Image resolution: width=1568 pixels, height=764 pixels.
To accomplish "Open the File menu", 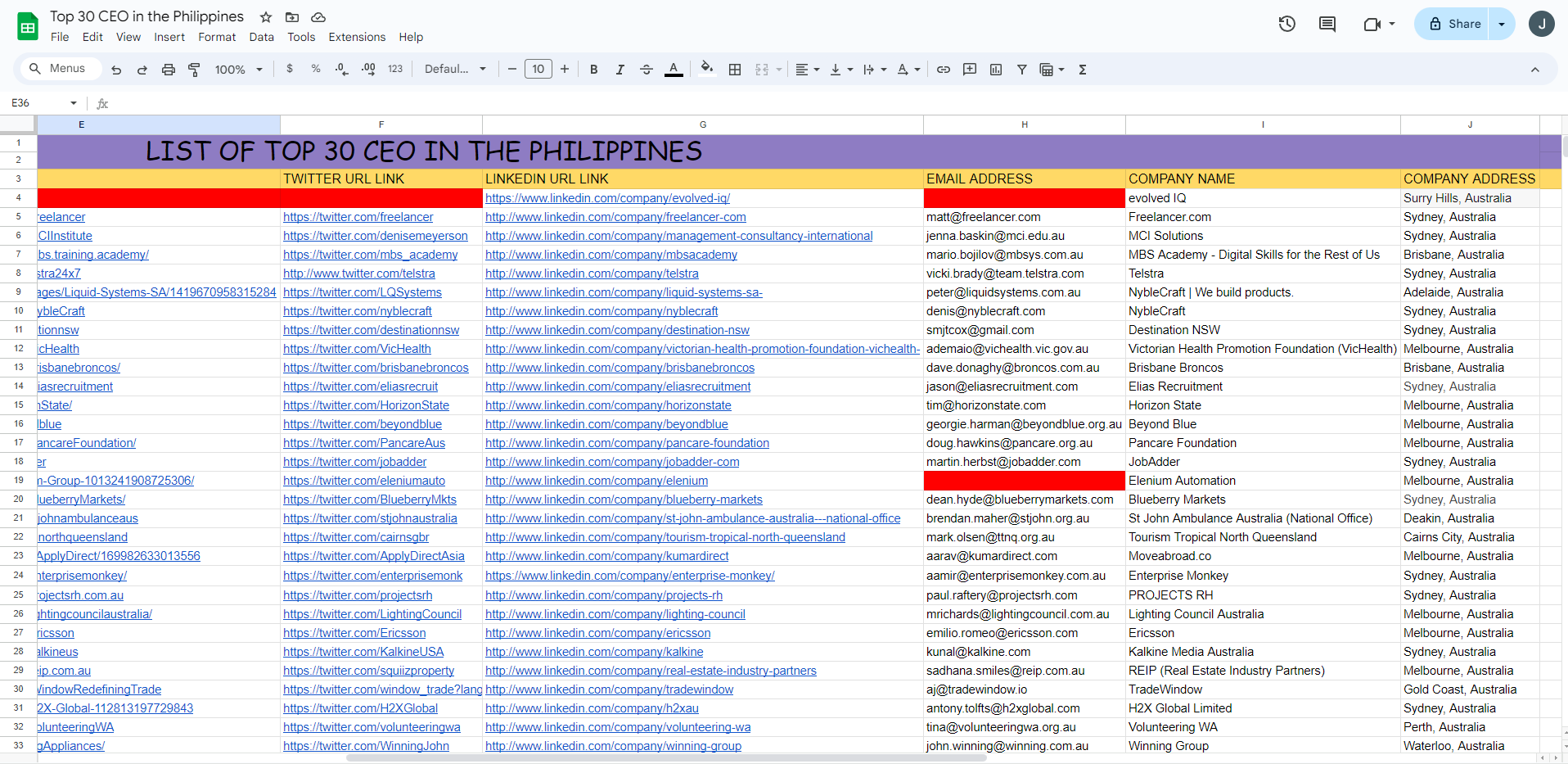I will 60,37.
